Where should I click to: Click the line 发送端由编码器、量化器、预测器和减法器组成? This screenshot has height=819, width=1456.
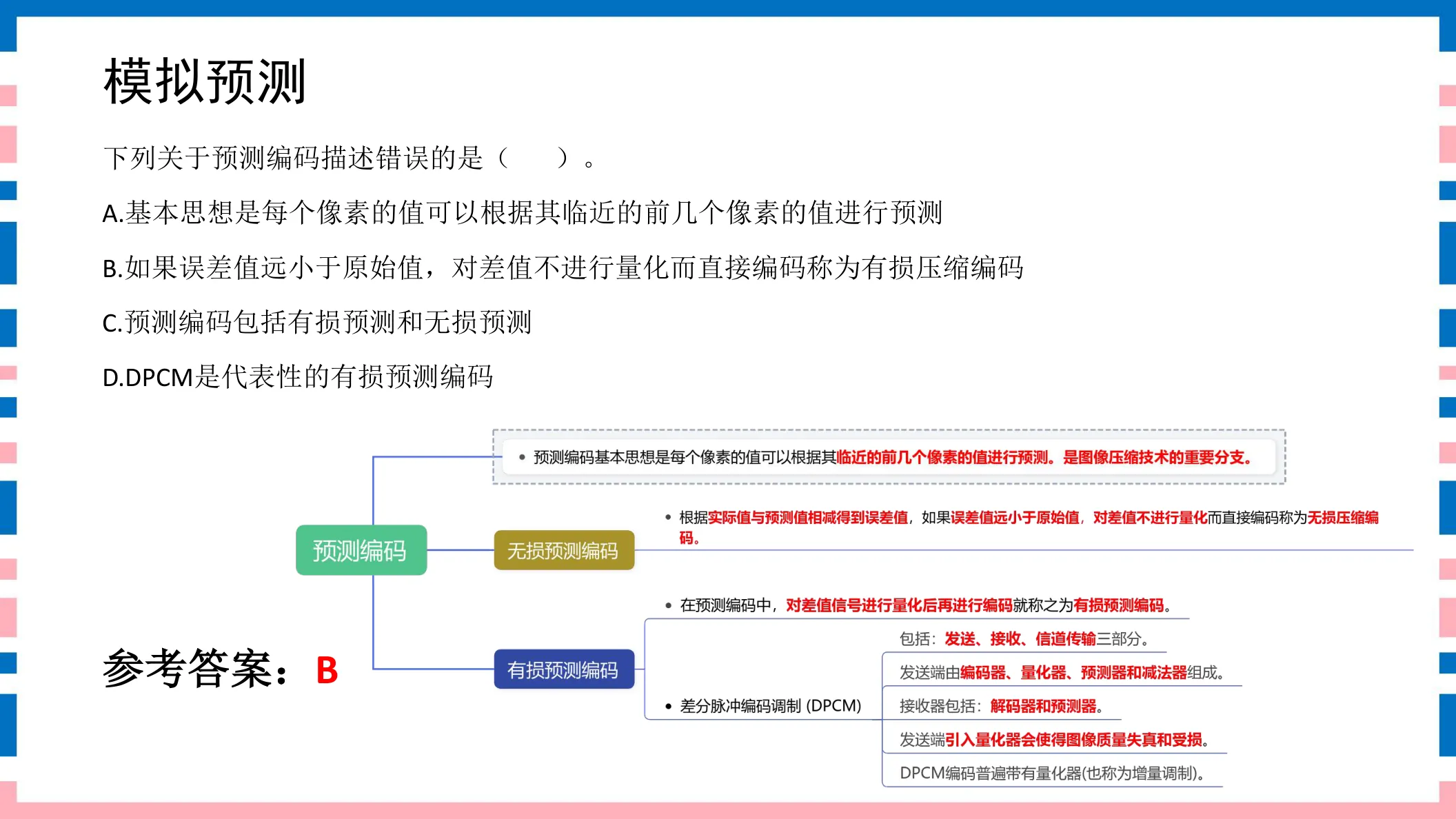pyautogui.click(x=1062, y=672)
